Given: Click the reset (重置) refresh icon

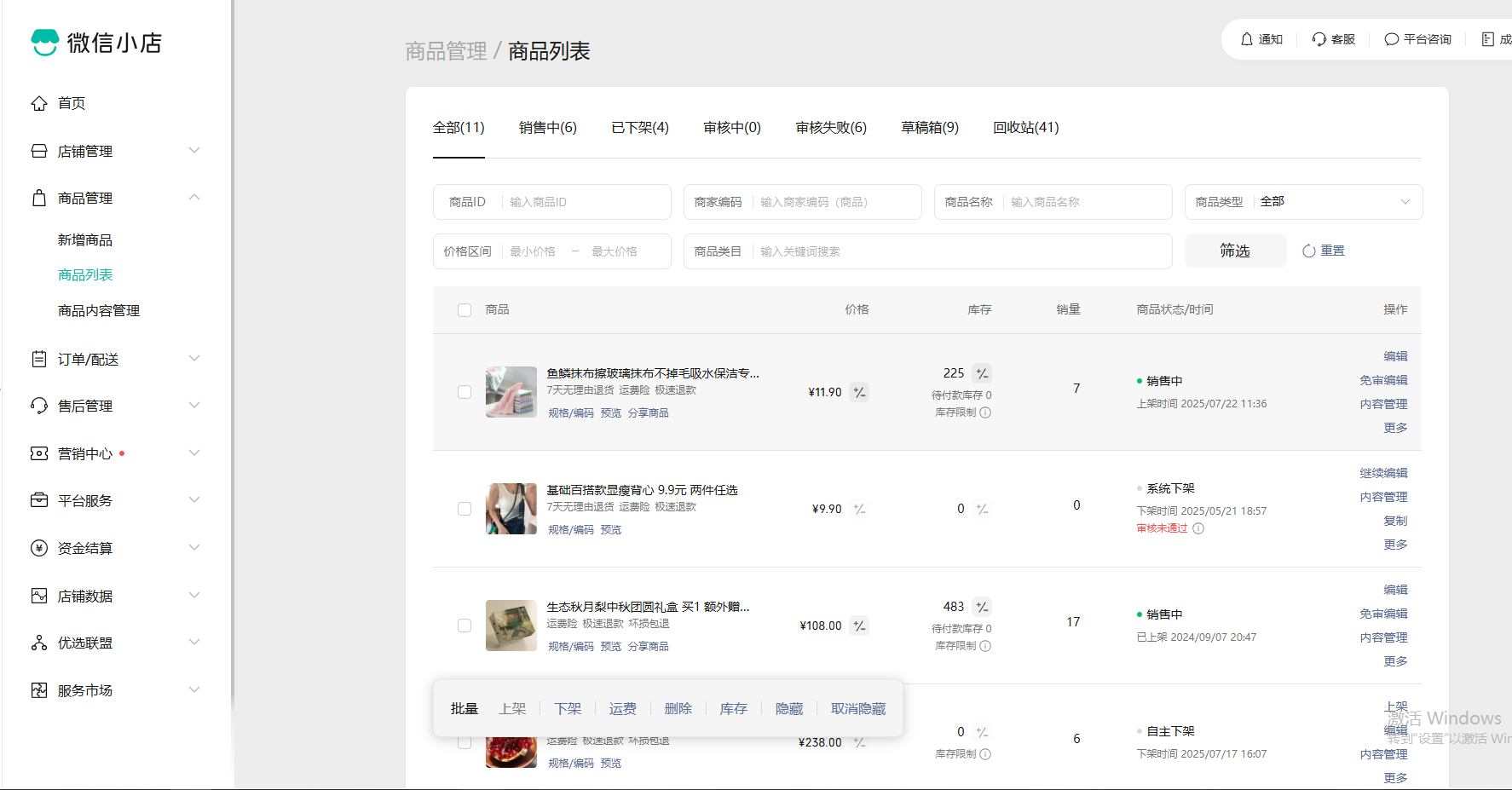Looking at the screenshot, I should coord(1309,251).
